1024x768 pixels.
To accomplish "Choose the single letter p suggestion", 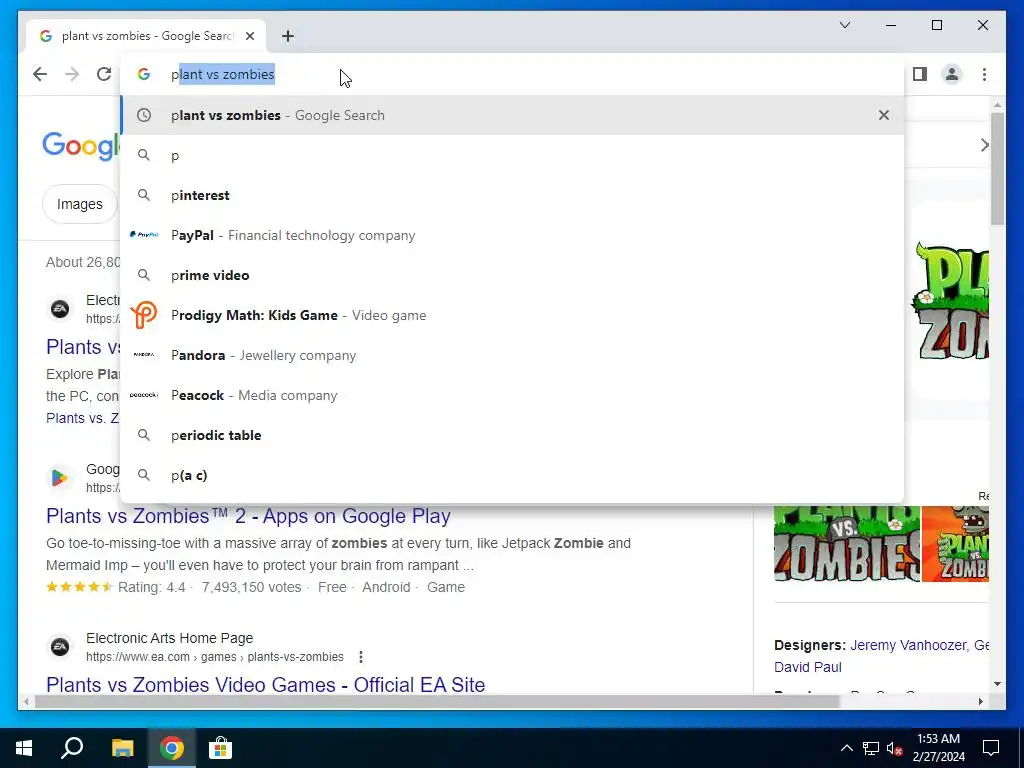I will coord(512,155).
